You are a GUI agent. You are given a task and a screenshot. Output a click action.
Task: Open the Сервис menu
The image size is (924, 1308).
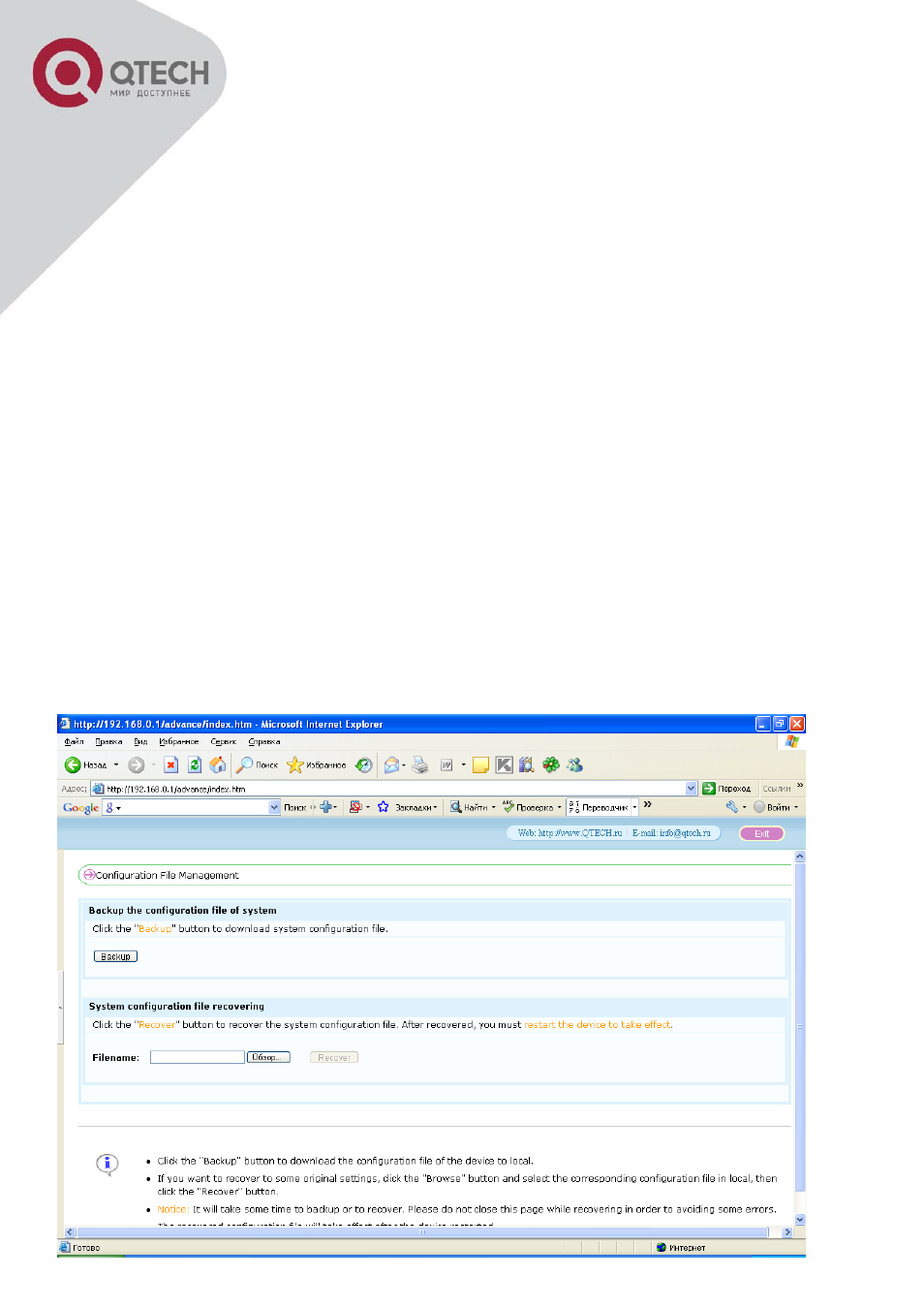click(x=224, y=741)
